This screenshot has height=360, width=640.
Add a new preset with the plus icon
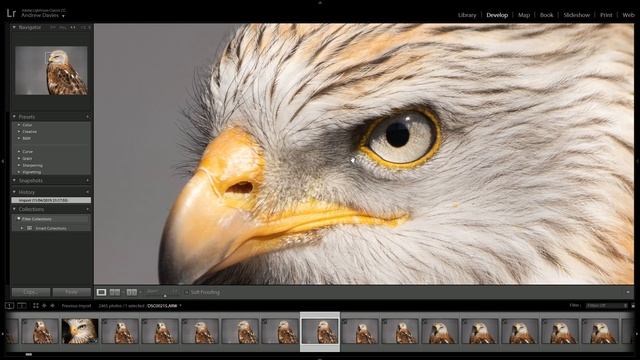coord(87,117)
